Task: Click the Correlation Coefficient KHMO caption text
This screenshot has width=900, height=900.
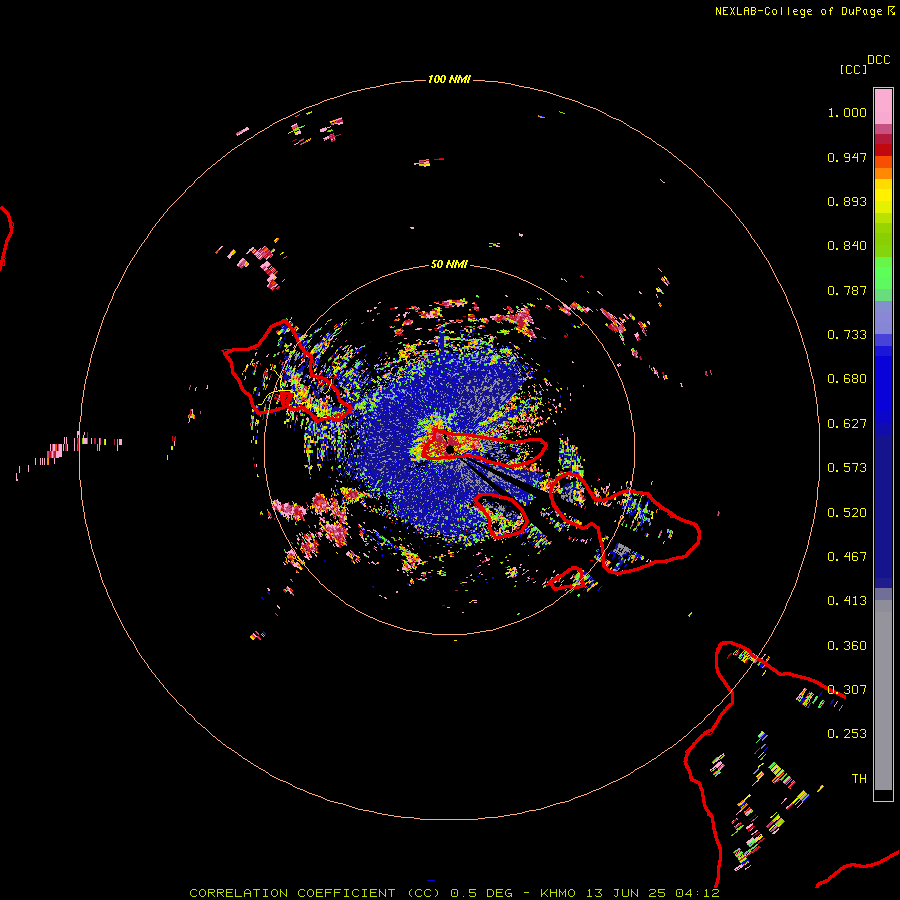Action: click(454, 893)
